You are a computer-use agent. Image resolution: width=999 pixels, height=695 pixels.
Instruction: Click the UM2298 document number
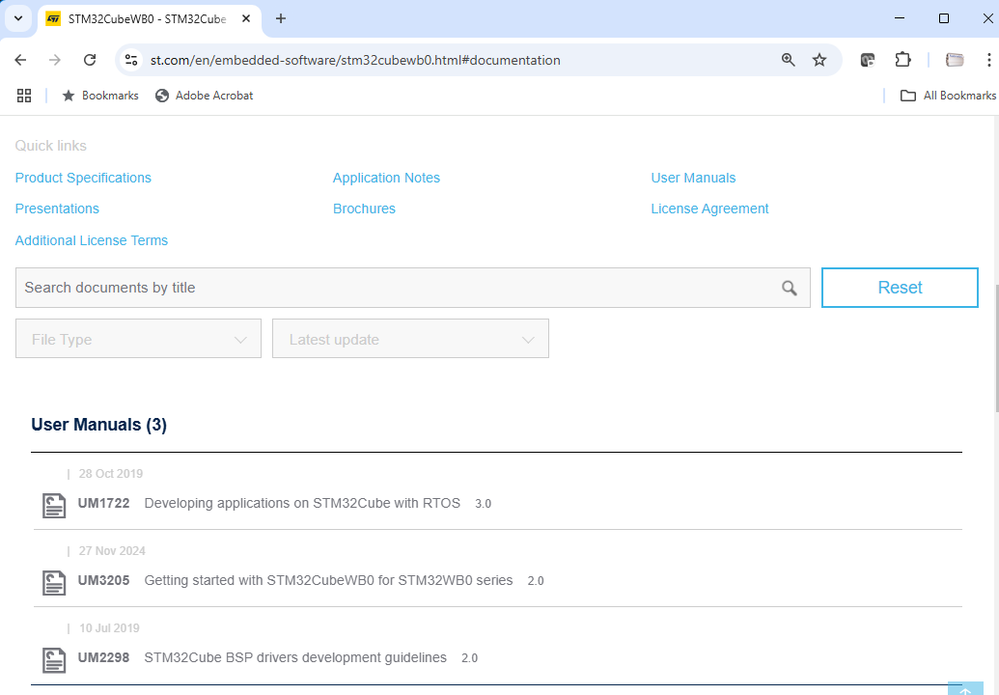click(x=104, y=657)
